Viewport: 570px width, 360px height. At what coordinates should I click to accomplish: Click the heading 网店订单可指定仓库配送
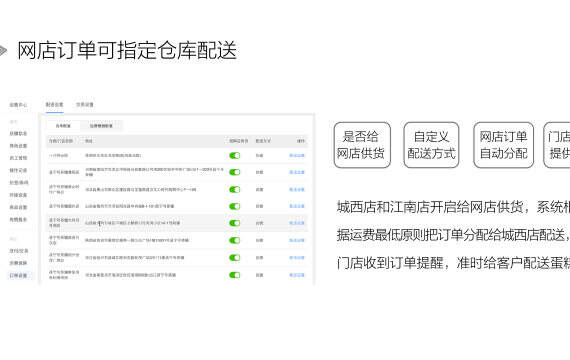(x=127, y=50)
